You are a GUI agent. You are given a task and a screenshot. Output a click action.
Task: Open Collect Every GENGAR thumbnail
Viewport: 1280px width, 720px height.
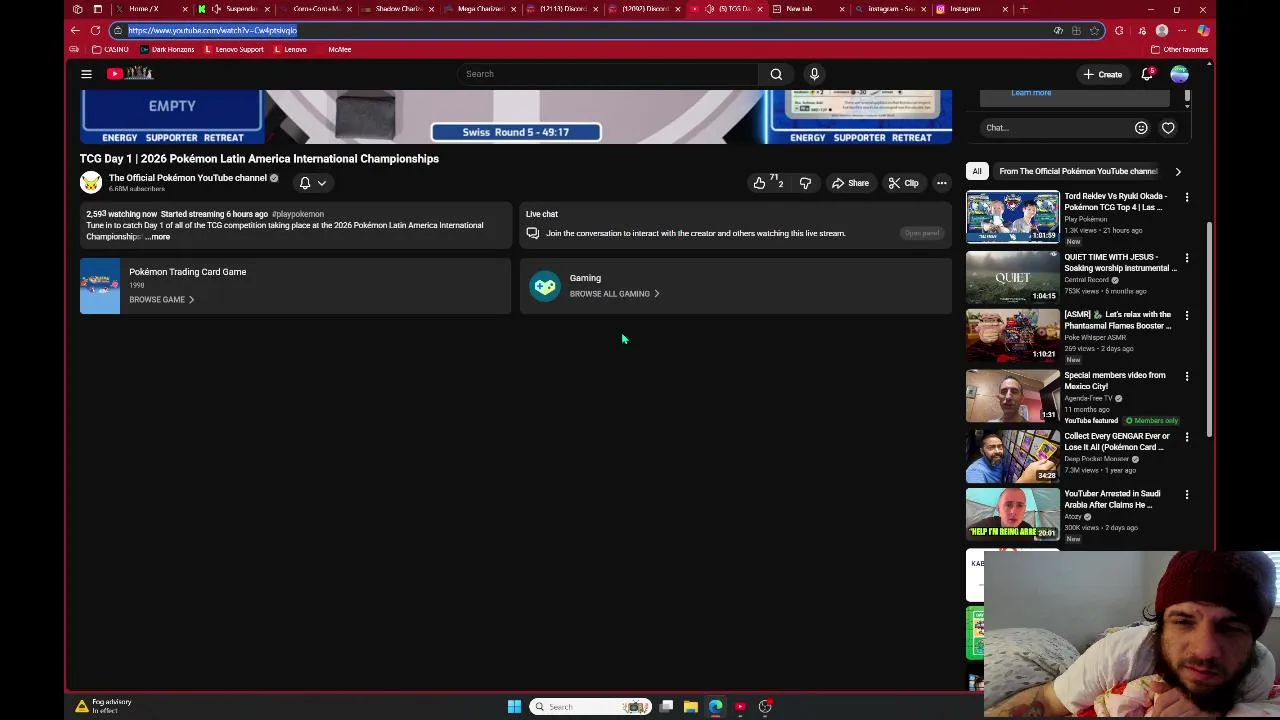click(x=1012, y=456)
